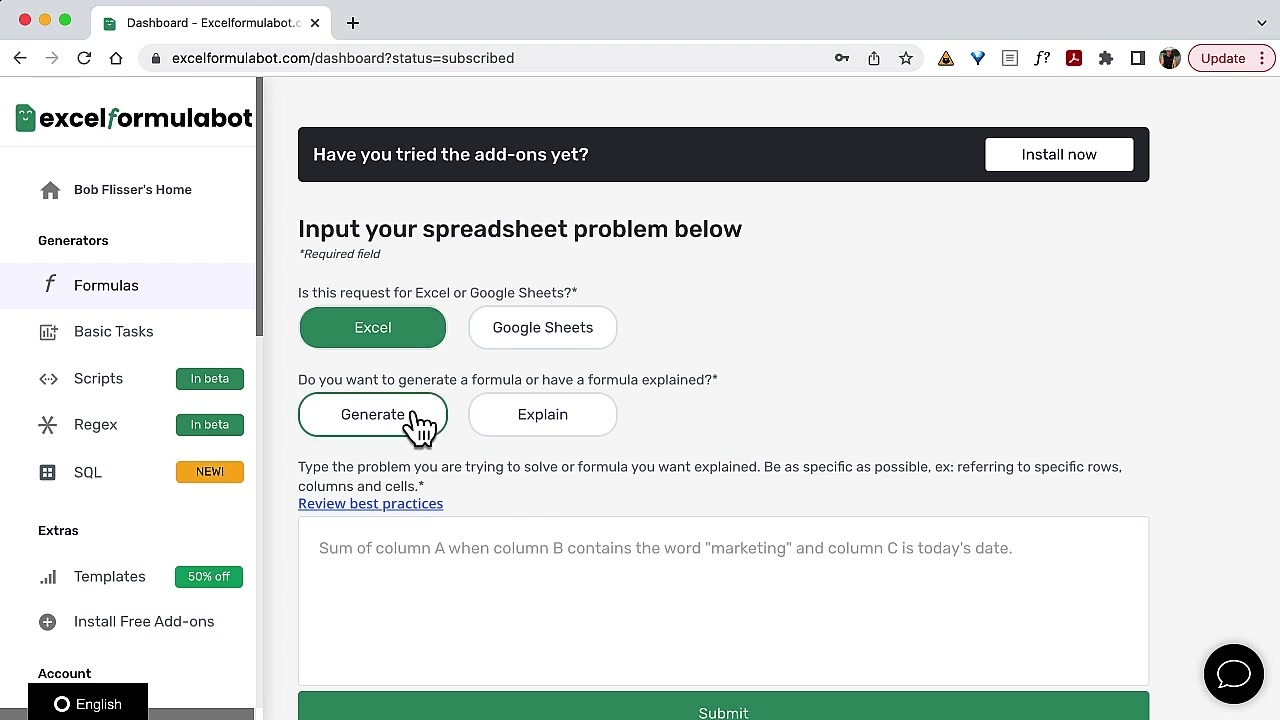The height and width of the screenshot is (720, 1280).
Task: Expand the tab search chevron in Chrome
Action: click(1262, 23)
